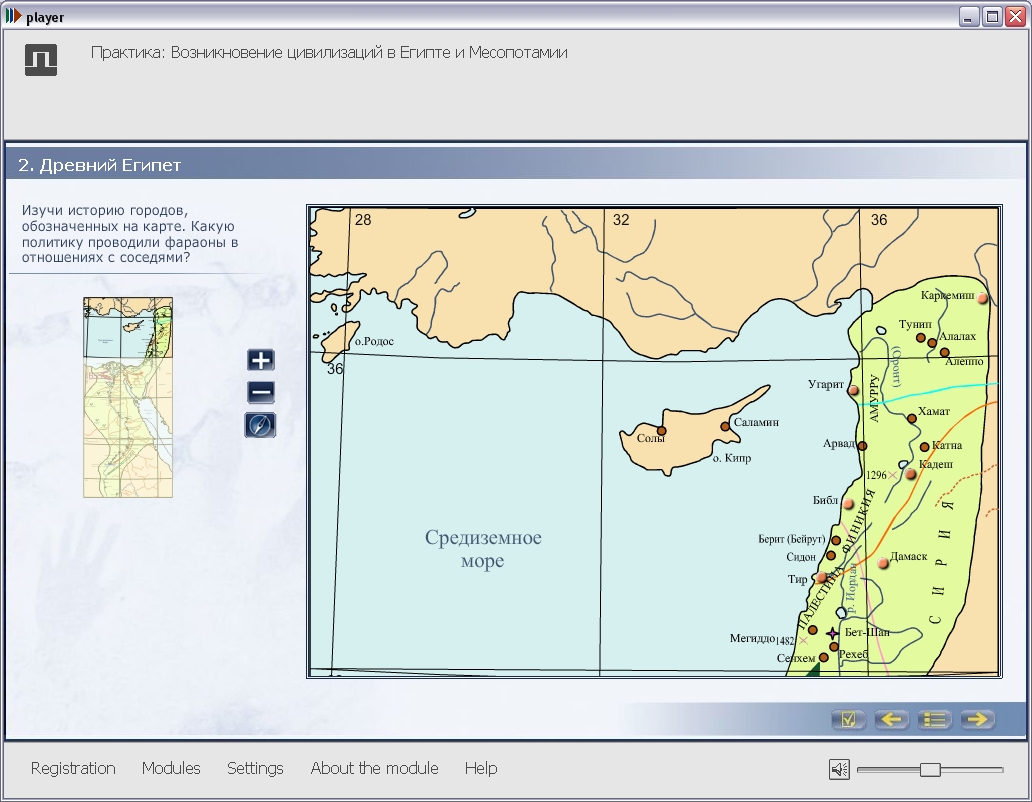
Task: Select the Тир city marker
Action: (821, 578)
